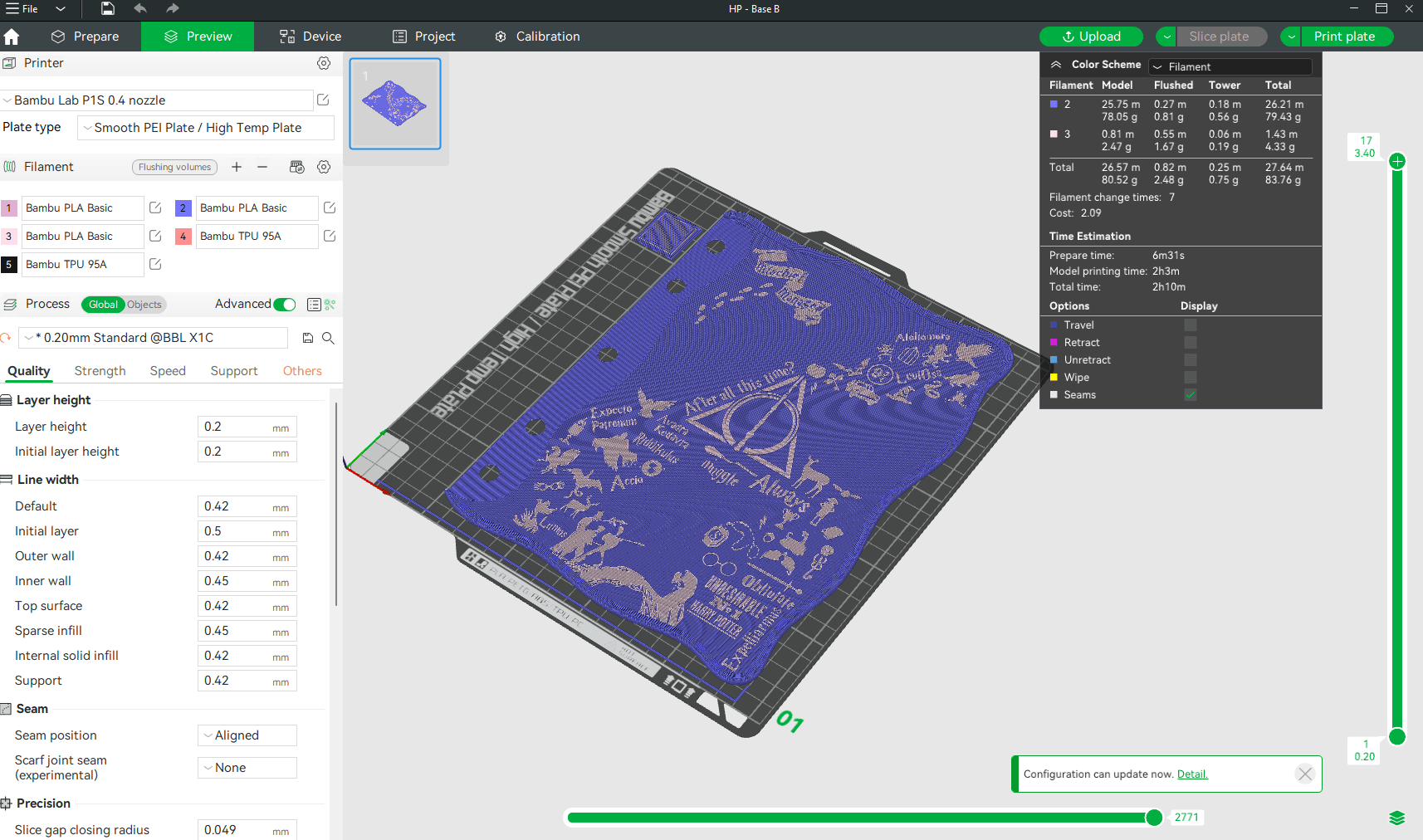This screenshot has height=840, width=1423.
Task: Click the Redo arrow icon
Action: (x=172, y=8)
